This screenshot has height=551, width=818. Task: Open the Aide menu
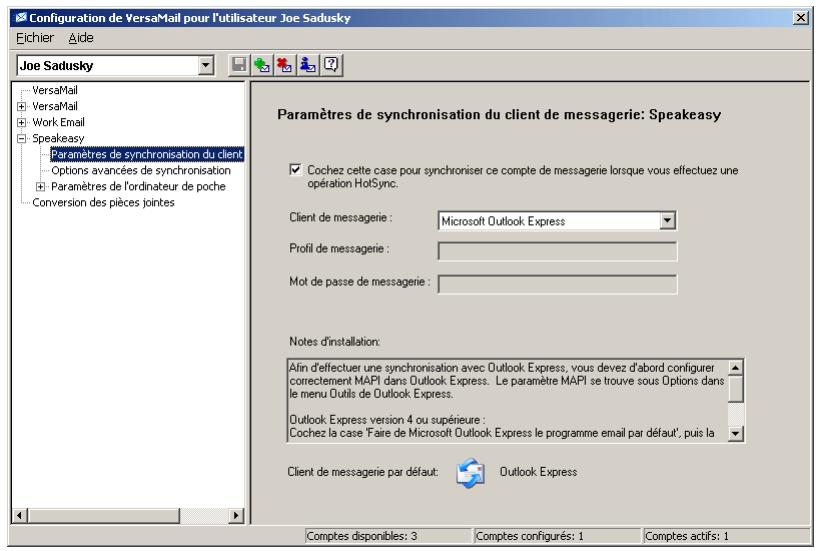pos(81,38)
